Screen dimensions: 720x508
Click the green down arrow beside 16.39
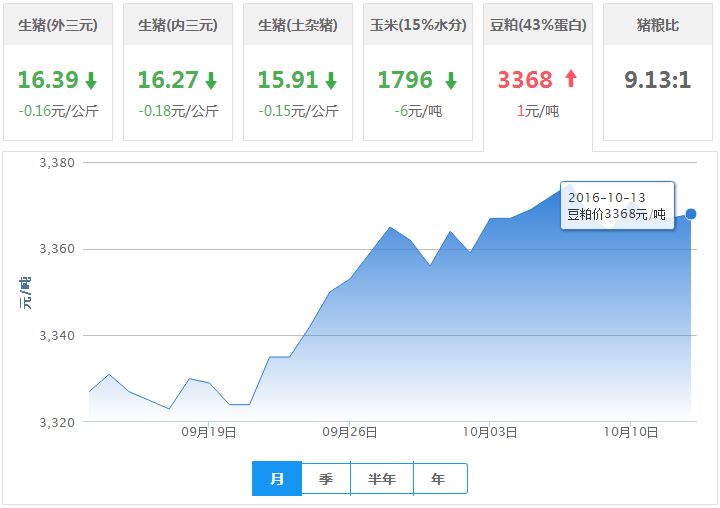(x=91, y=80)
